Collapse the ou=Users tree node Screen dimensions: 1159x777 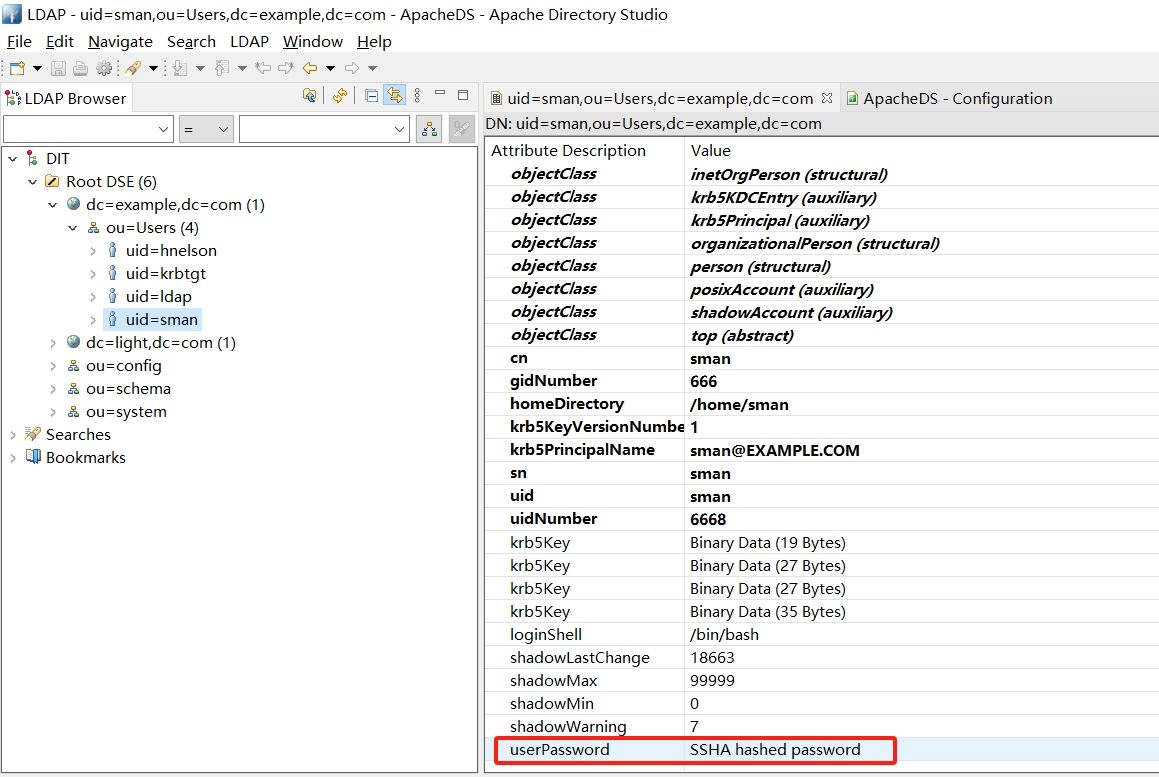(x=73, y=228)
